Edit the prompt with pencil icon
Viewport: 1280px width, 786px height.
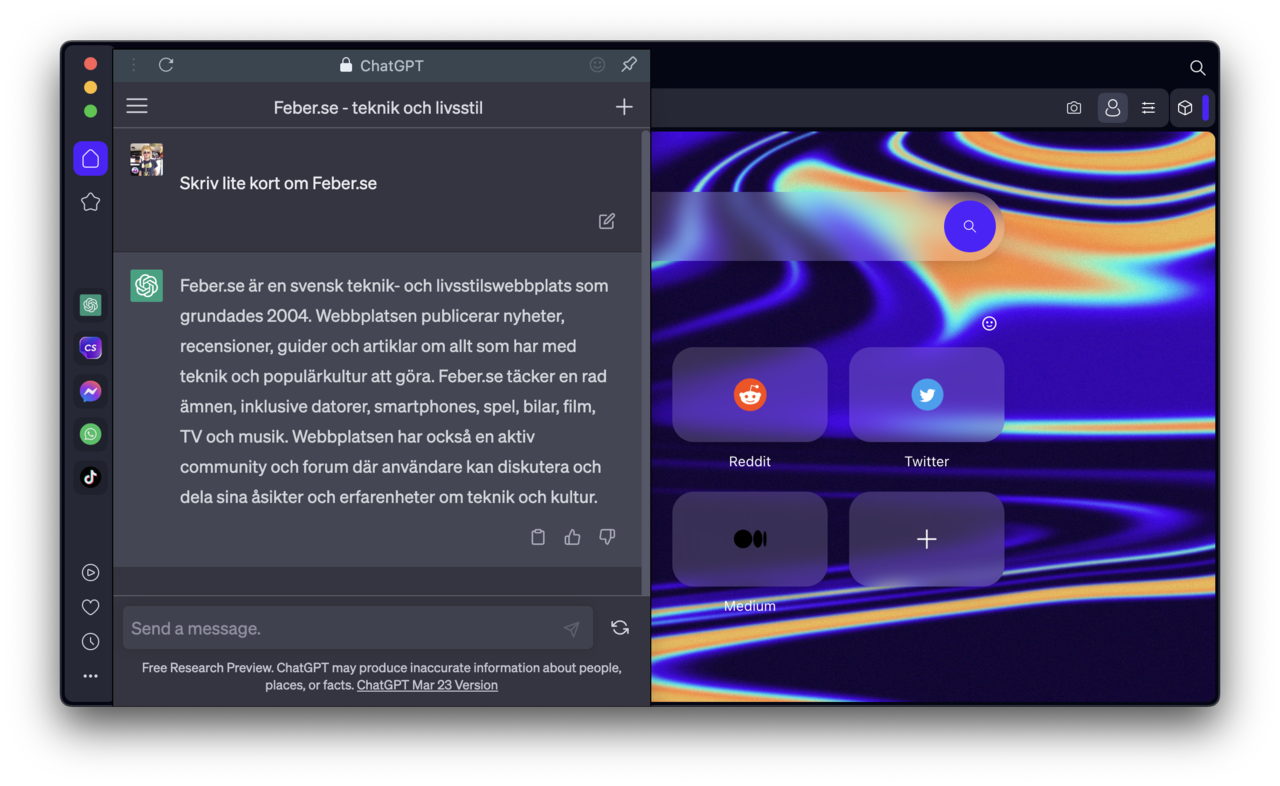point(607,221)
